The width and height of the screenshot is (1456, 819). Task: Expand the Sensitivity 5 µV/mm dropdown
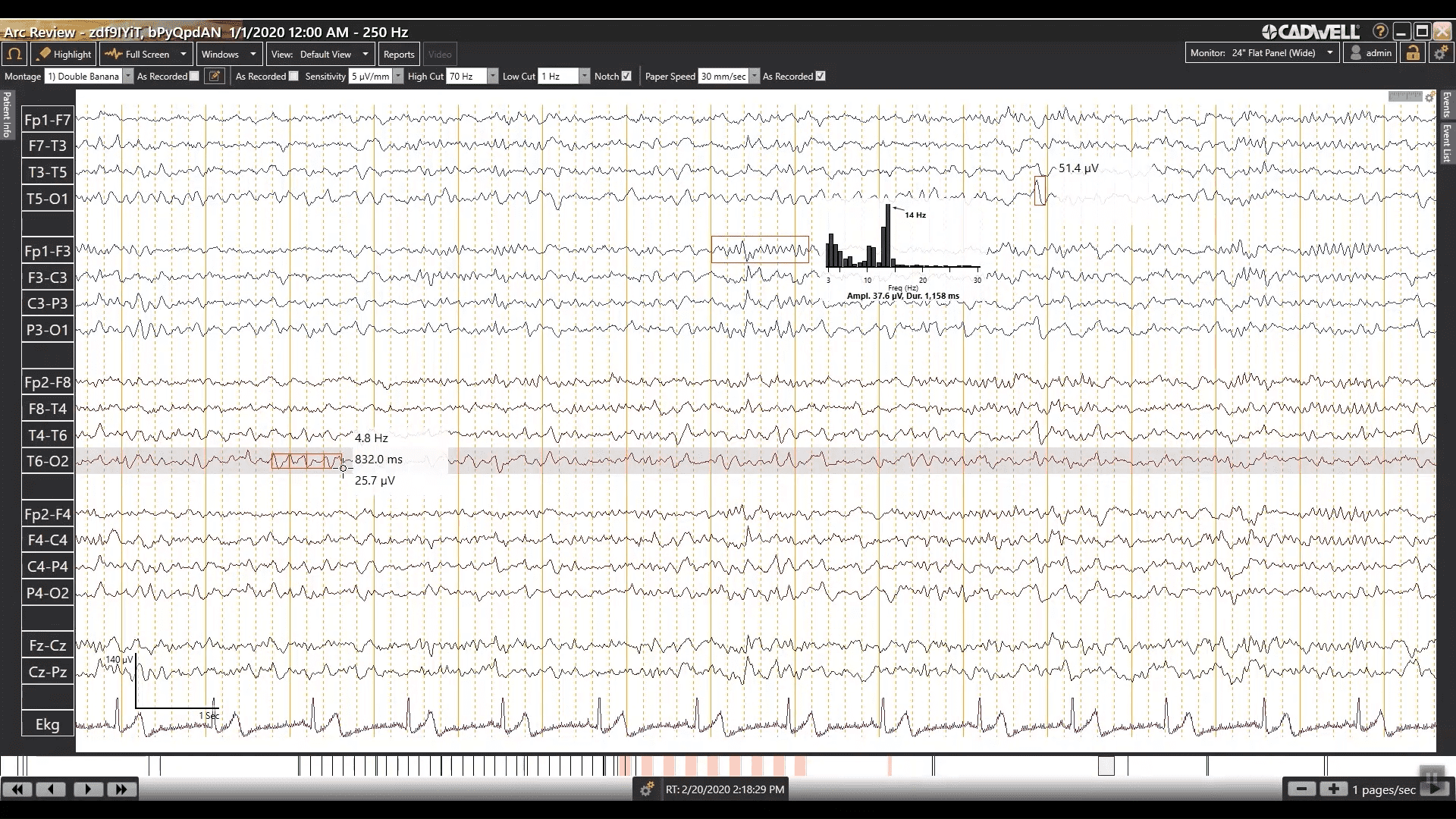coord(398,76)
